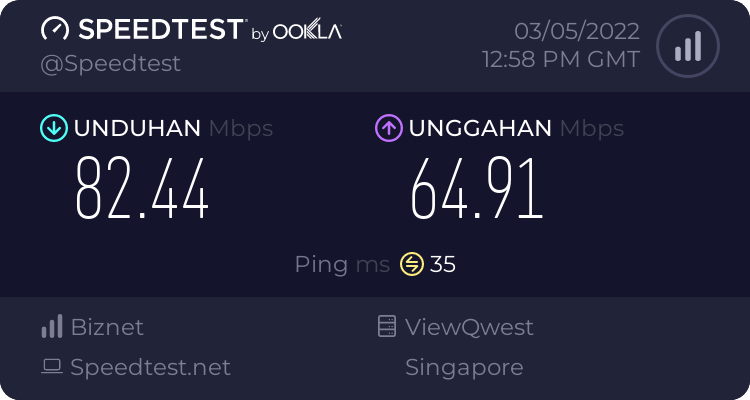This screenshot has width=750, height=400.
Task: Select the Biznet provider name
Action: pyautogui.click(x=107, y=327)
